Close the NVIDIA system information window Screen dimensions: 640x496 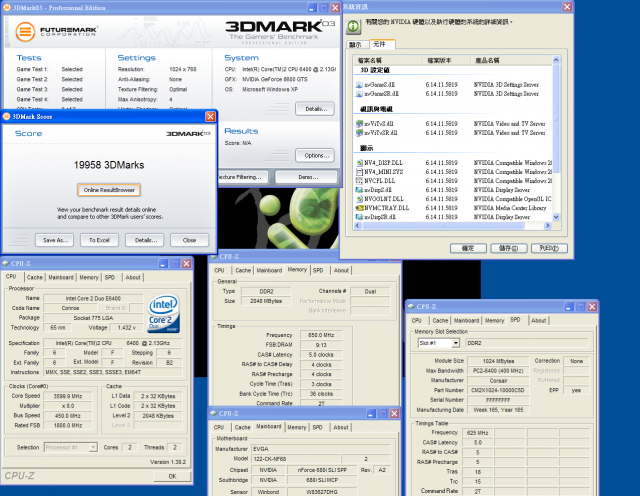click(567, 7)
